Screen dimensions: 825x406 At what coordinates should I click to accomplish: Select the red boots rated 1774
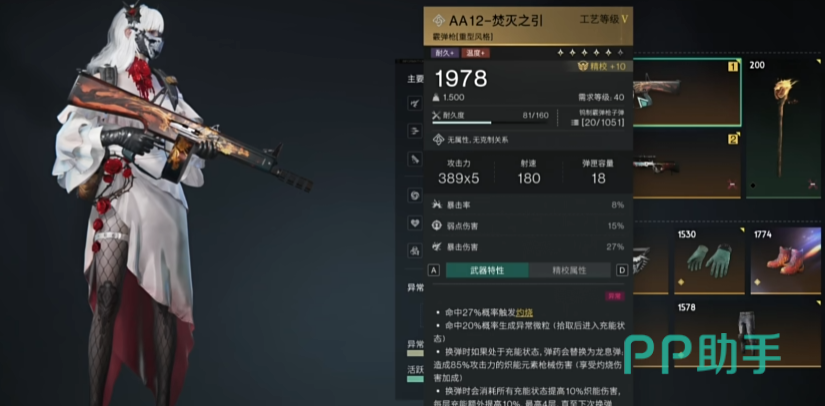pyautogui.click(x=786, y=260)
